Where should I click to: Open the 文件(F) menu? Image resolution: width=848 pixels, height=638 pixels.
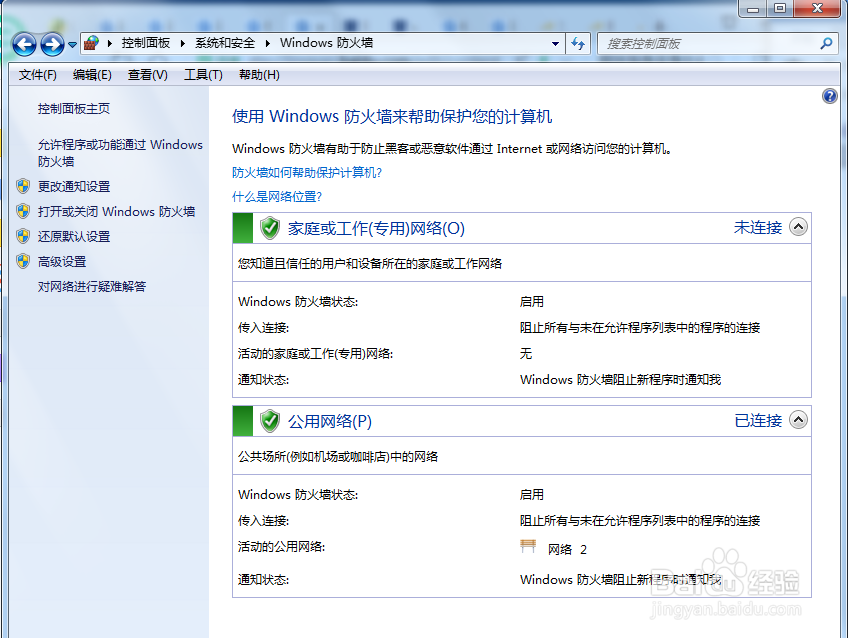[x=38, y=75]
